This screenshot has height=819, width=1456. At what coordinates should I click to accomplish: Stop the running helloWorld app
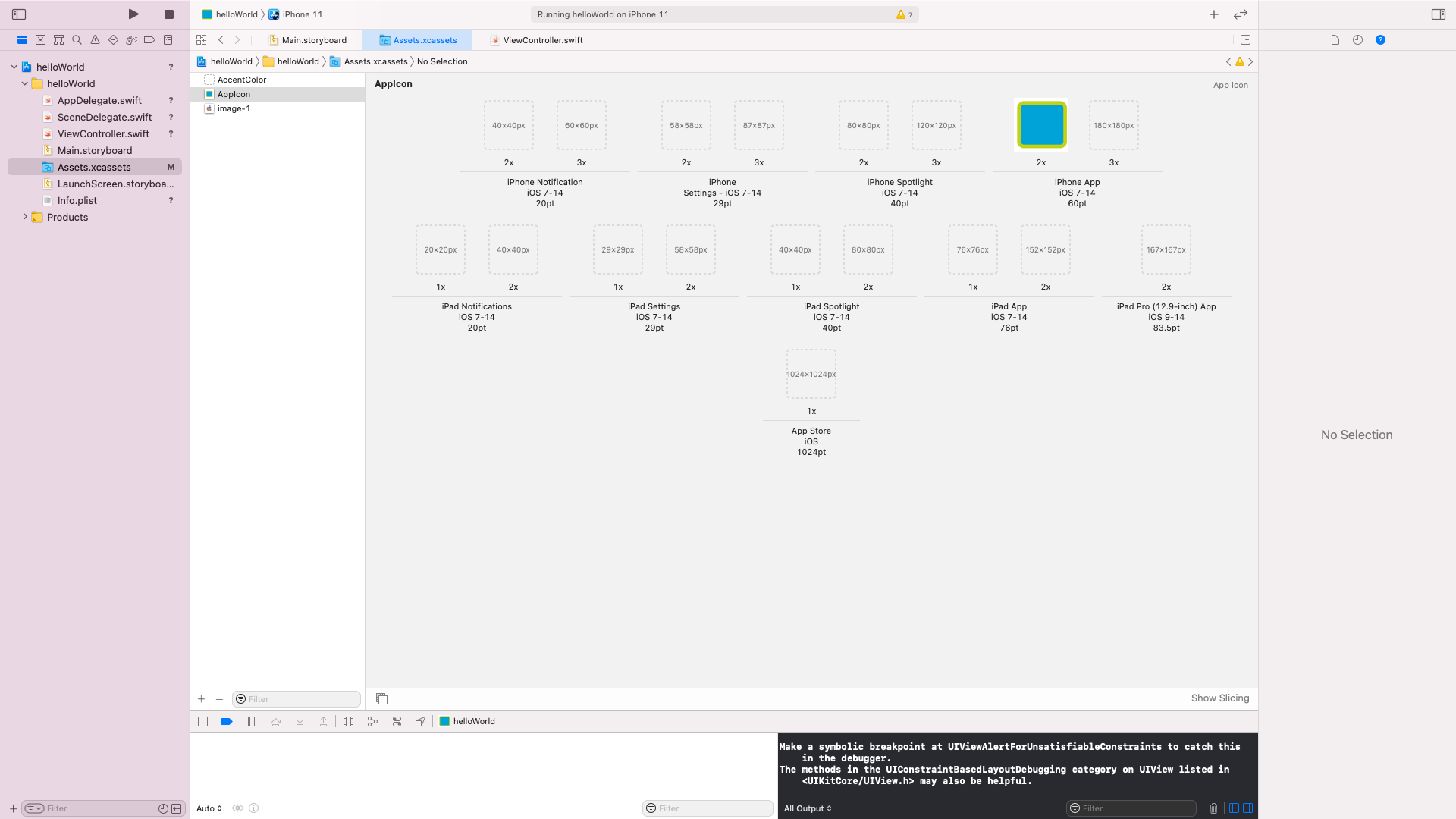[169, 14]
